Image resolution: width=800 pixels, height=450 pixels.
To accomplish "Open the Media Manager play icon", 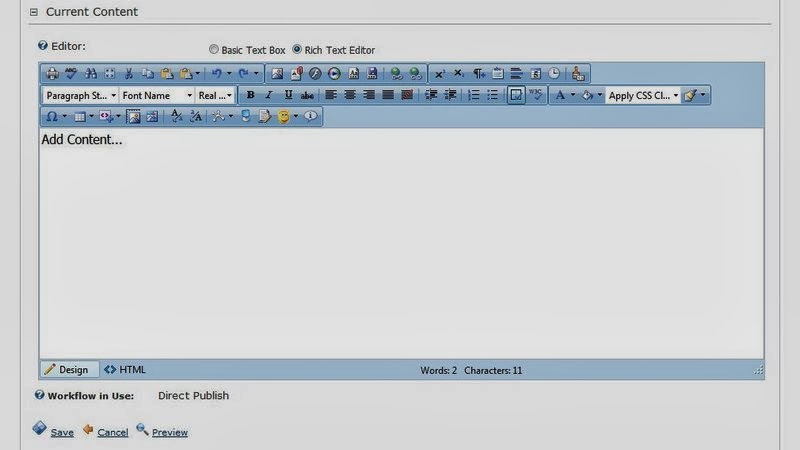I will (x=334, y=73).
